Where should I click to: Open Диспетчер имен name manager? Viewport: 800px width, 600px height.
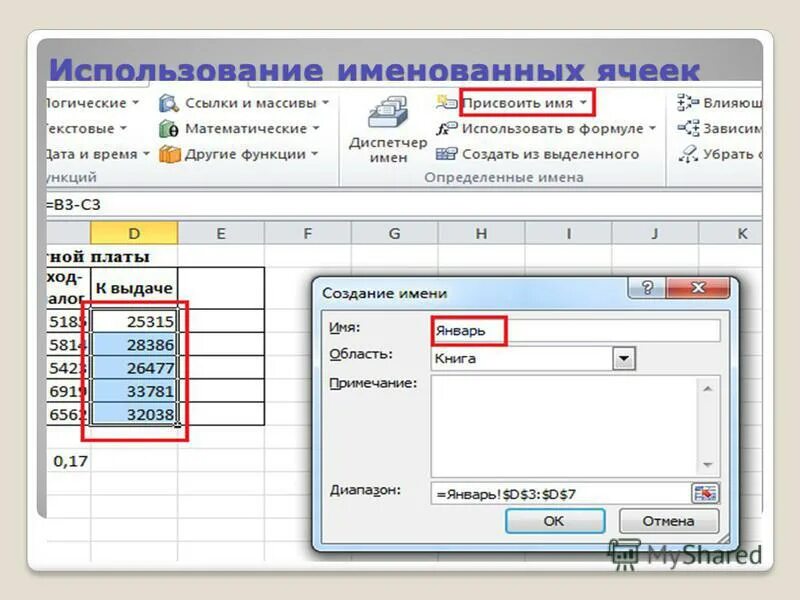[388, 130]
